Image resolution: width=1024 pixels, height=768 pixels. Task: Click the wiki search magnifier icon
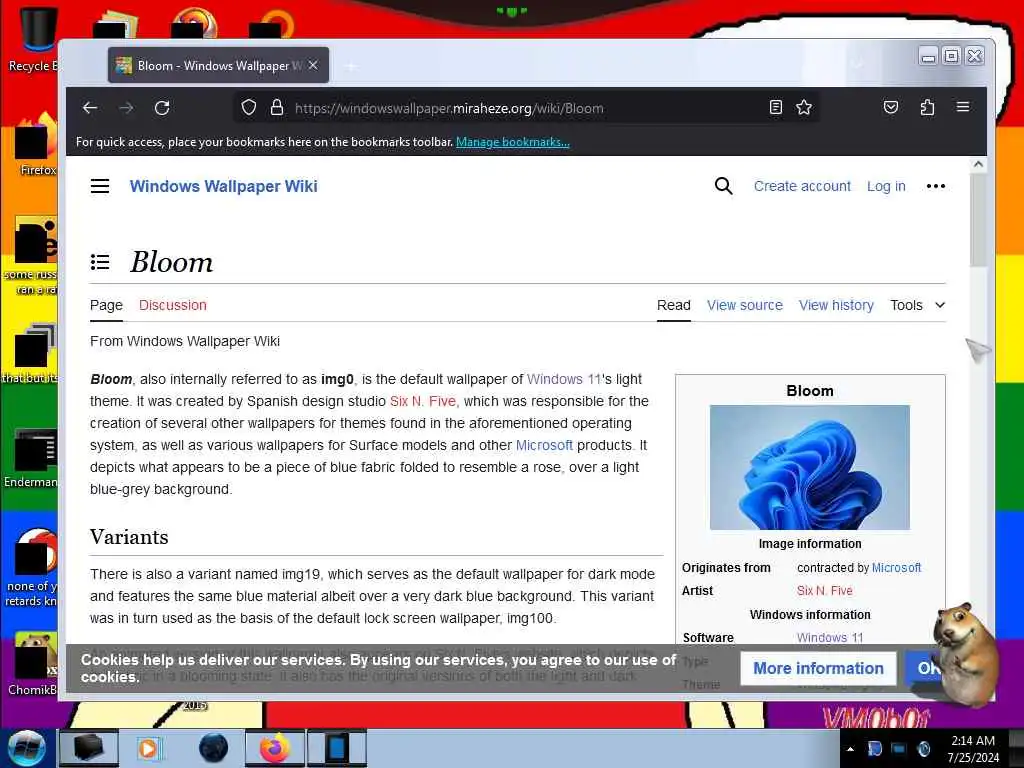[723, 186]
